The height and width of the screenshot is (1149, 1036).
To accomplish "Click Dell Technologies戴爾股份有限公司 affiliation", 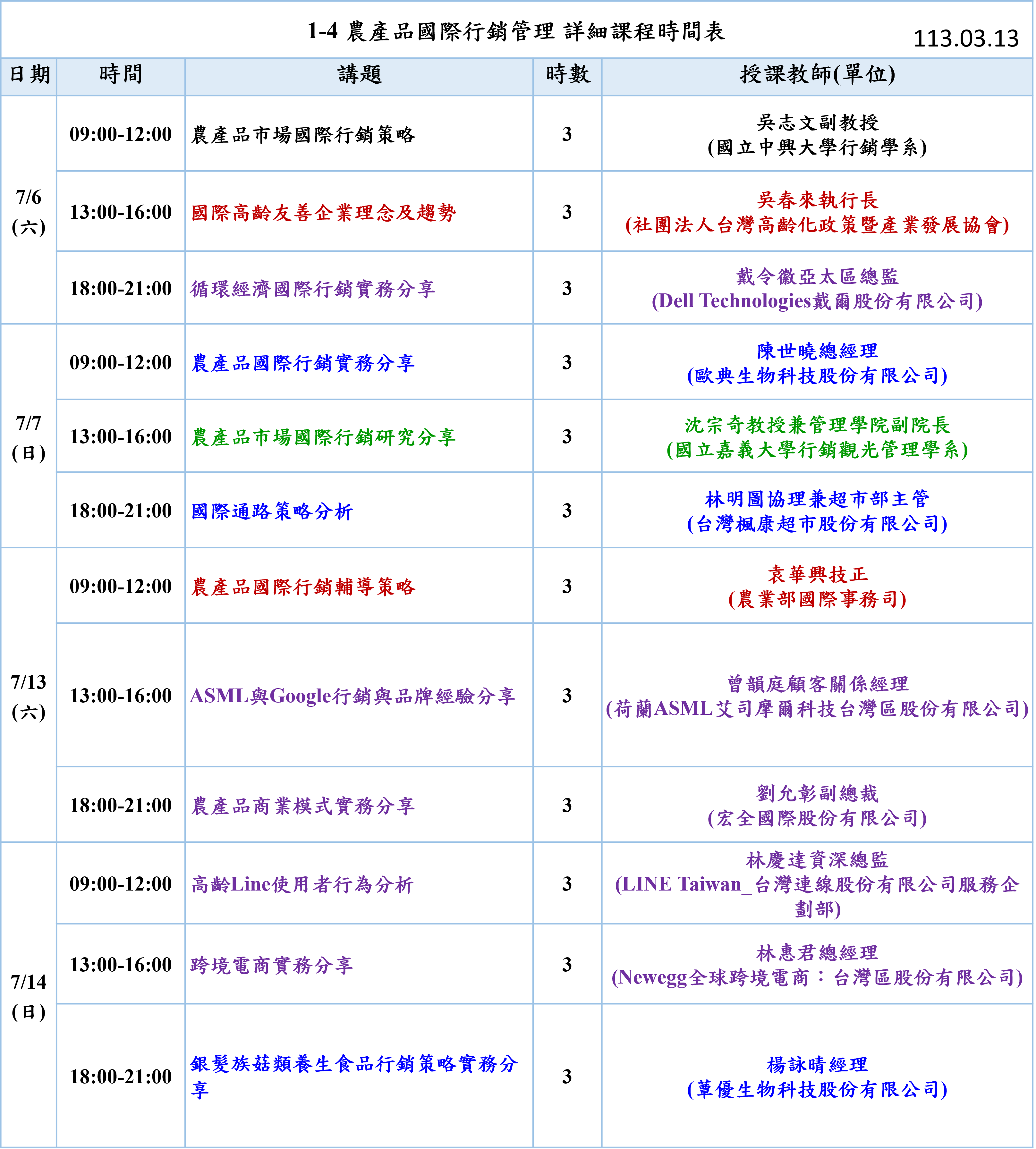I will pos(818,301).
